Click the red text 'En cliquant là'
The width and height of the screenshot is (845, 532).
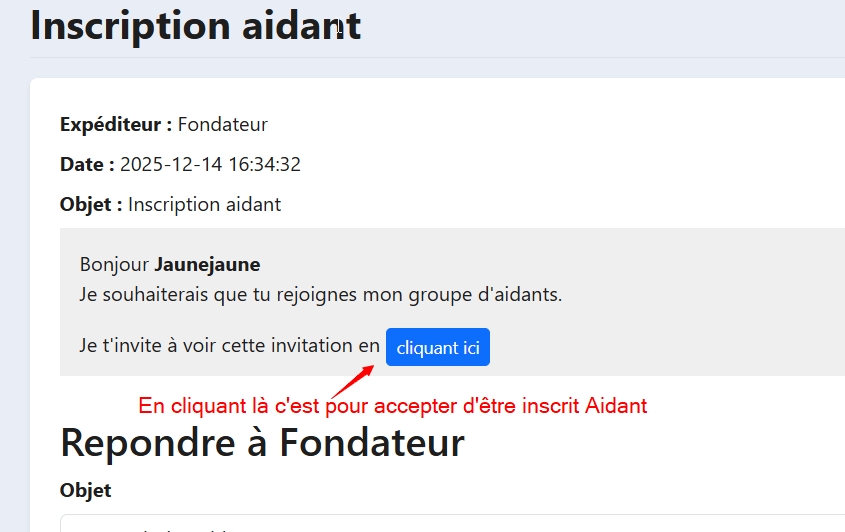click(x=188, y=406)
